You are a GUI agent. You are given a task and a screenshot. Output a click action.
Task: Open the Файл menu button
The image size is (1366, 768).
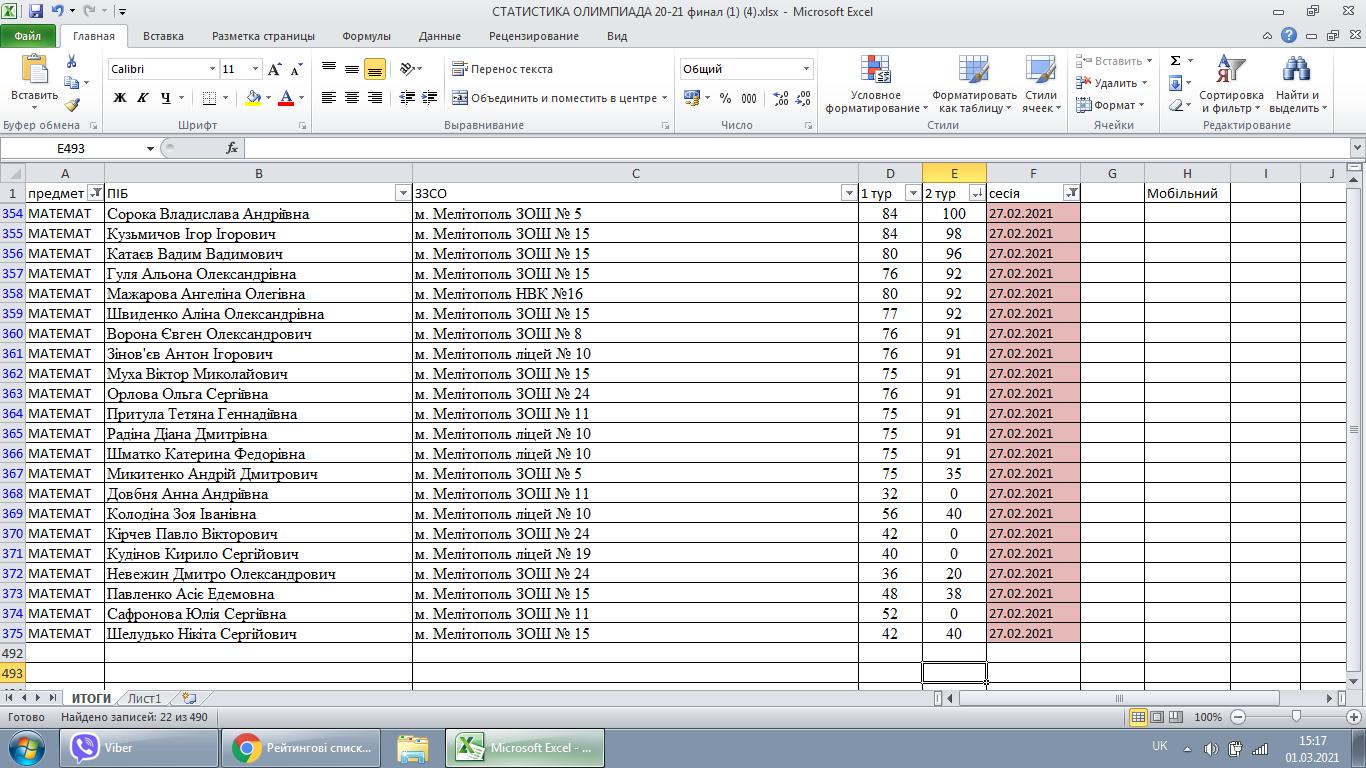28,36
